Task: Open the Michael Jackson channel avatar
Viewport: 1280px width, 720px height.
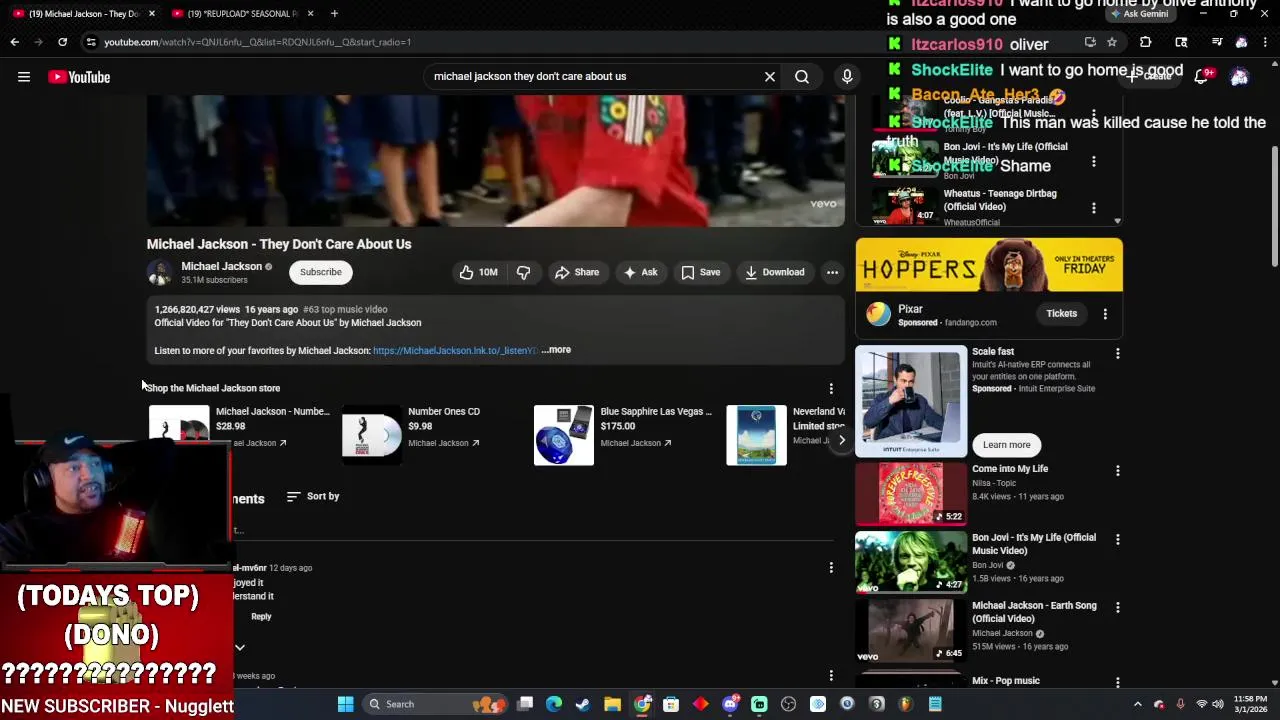Action: [159, 272]
